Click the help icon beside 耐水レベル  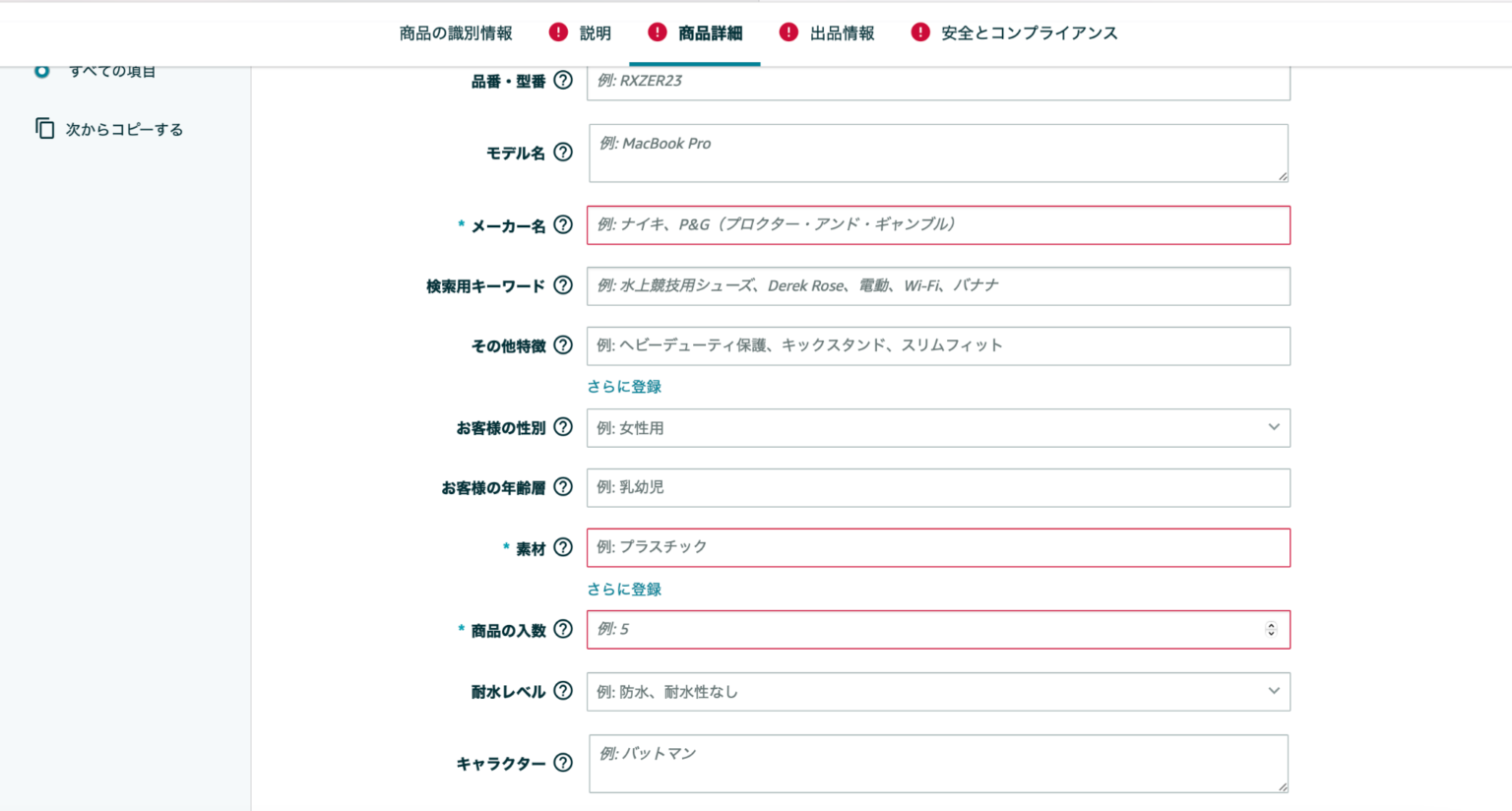[561, 691]
